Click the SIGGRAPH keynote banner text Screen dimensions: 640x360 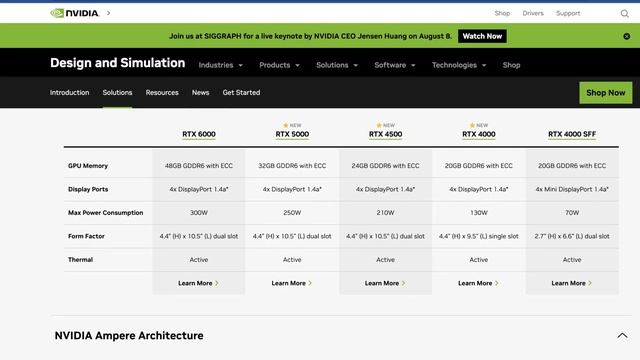click(x=310, y=36)
